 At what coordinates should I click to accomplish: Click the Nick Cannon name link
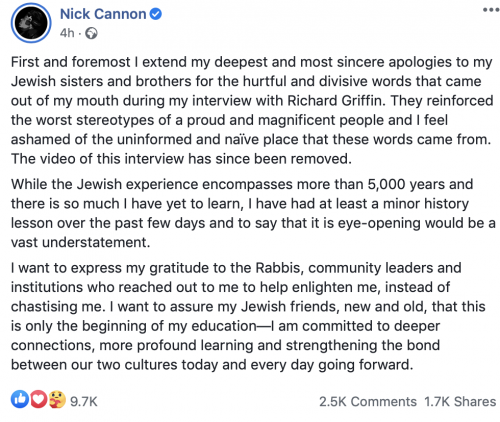tap(103, 14)
